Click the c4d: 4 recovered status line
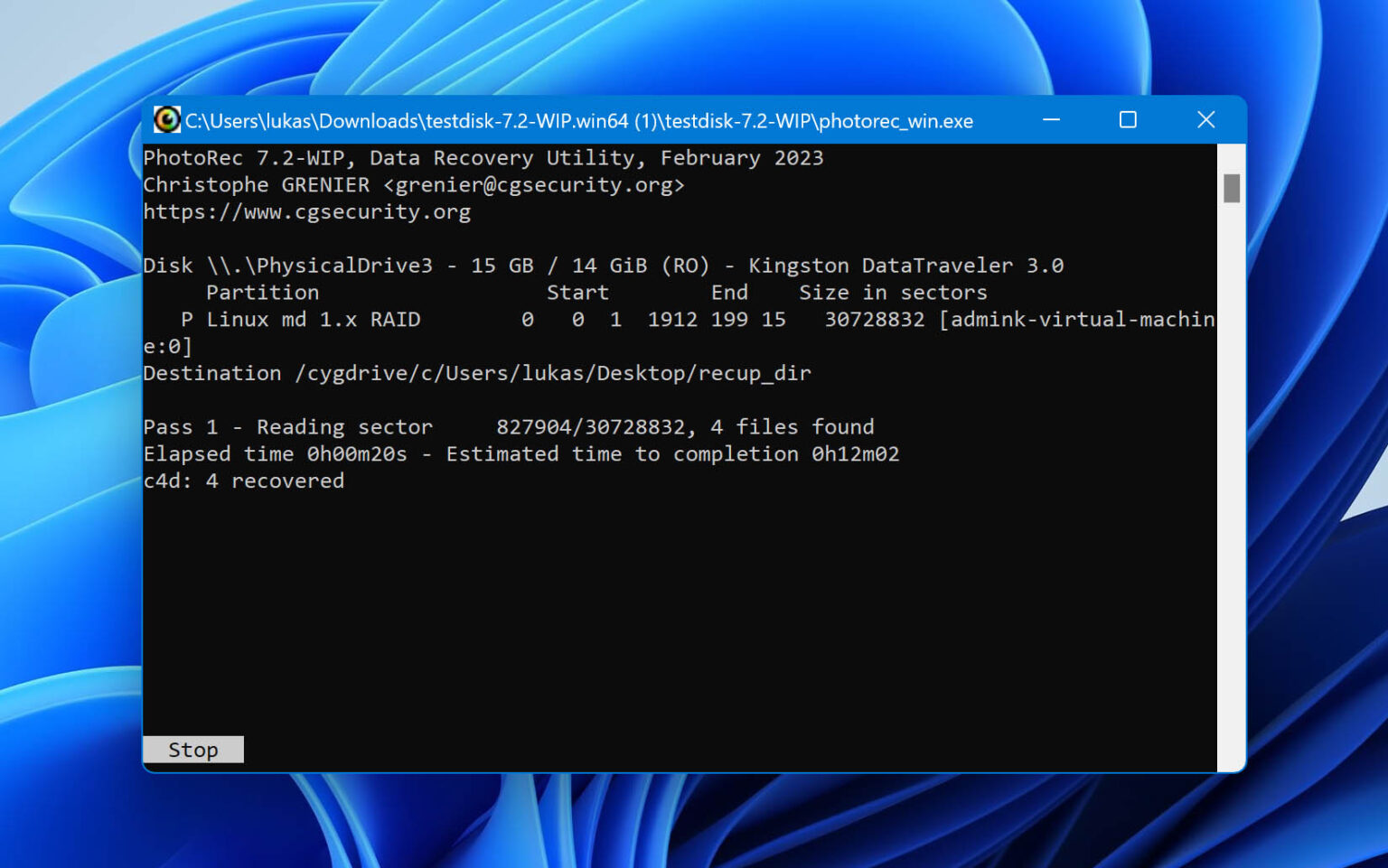Screen dimensions: 1388x868 [244, 481]
